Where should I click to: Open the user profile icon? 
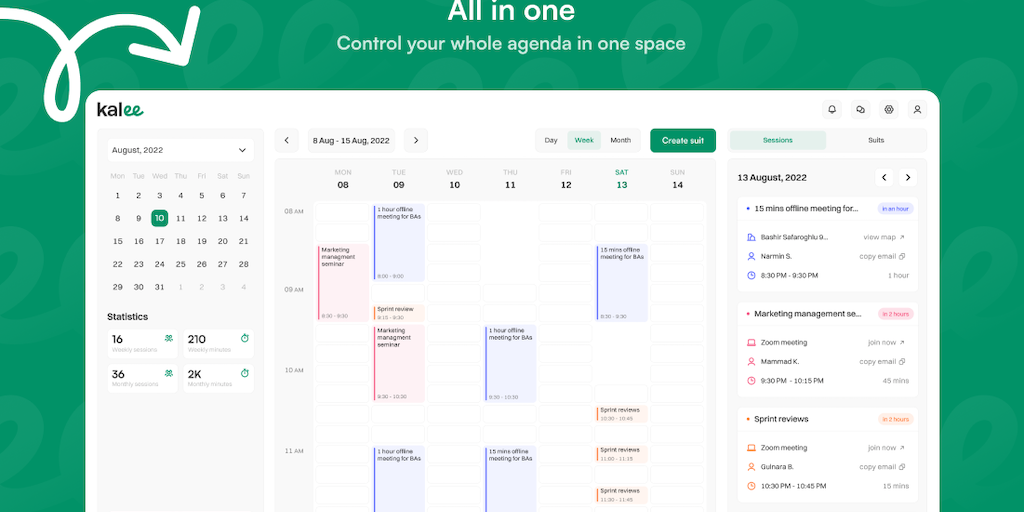[x=918, y=109]
